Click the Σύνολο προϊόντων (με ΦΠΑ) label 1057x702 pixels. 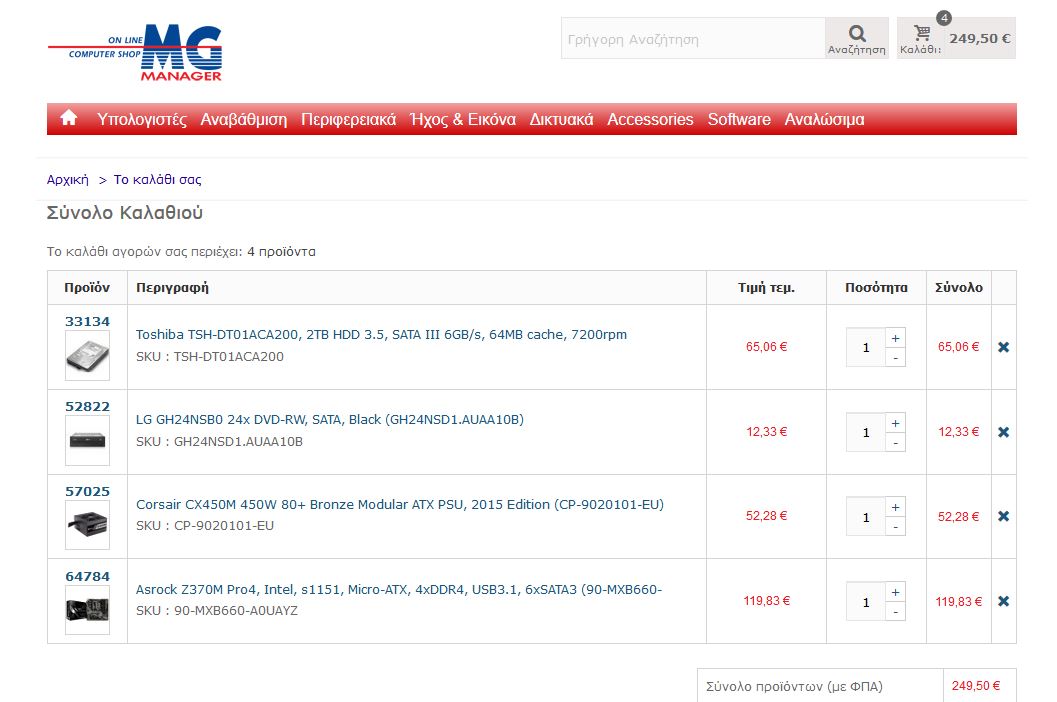tap(794, 686)
